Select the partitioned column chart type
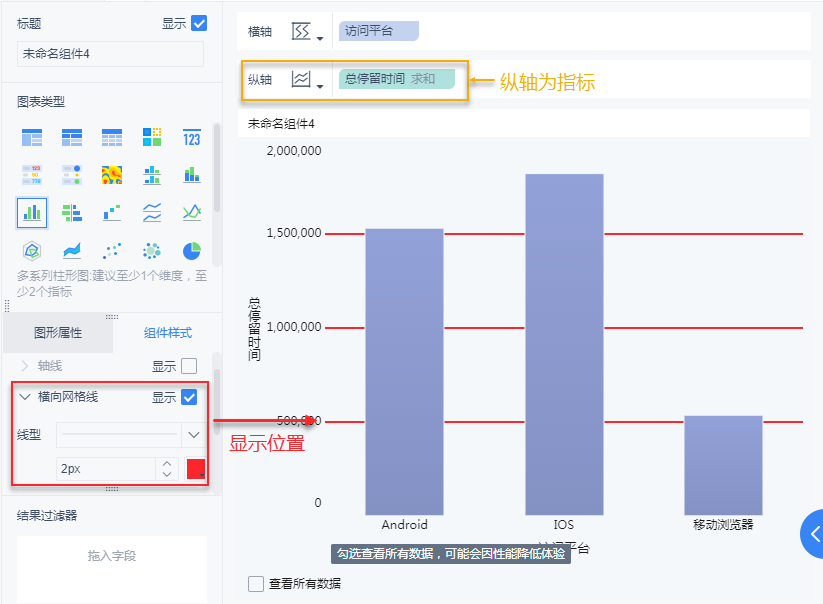 [152, 175]
